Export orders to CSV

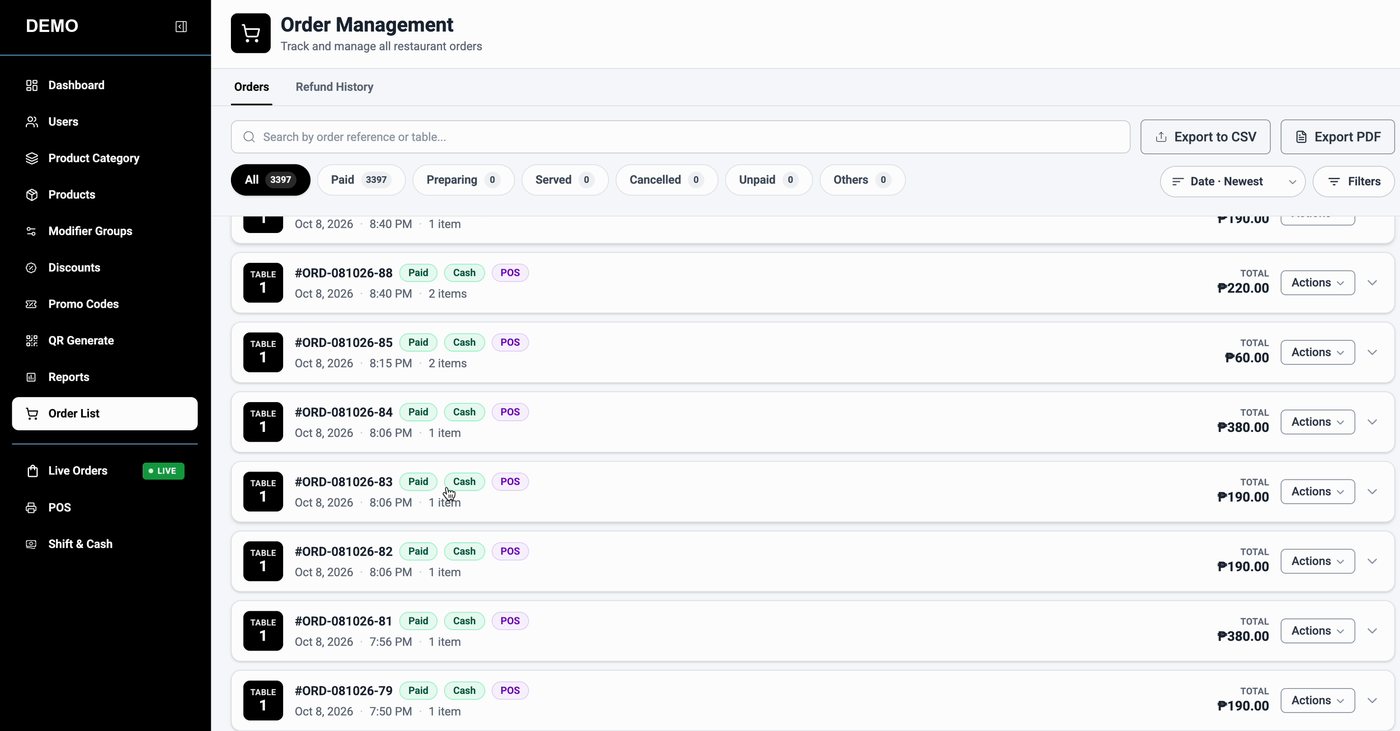(x=1205, y=137)
